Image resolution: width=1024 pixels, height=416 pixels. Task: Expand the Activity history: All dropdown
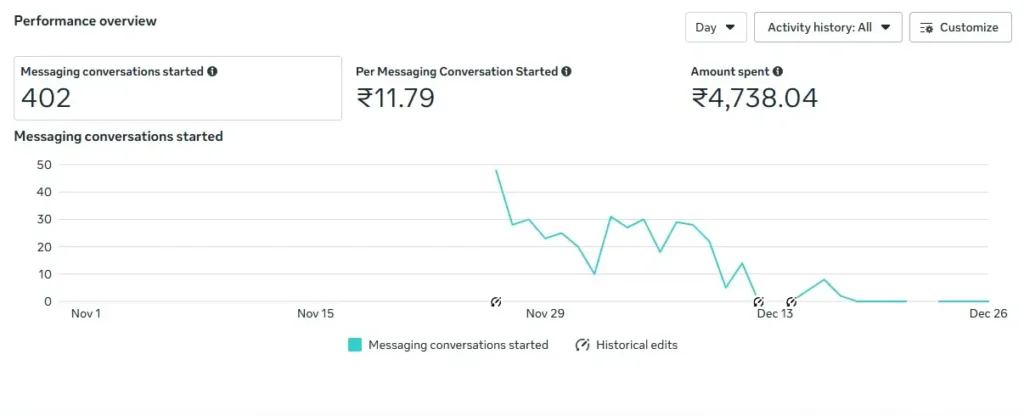828,27
